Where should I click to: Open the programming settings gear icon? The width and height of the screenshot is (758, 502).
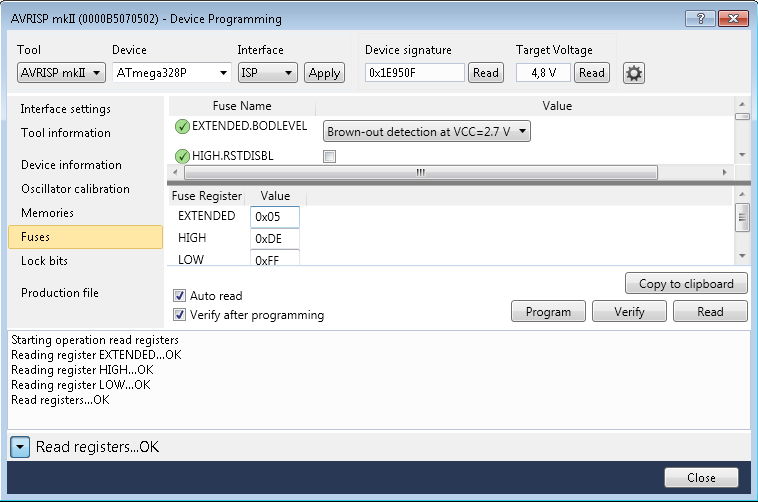tap(633, 73)
